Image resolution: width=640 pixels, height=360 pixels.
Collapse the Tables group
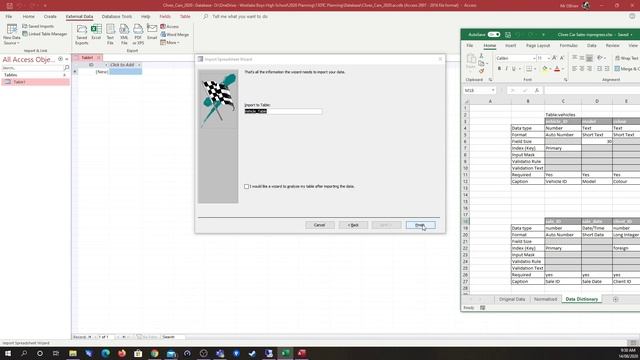[64, 75]
